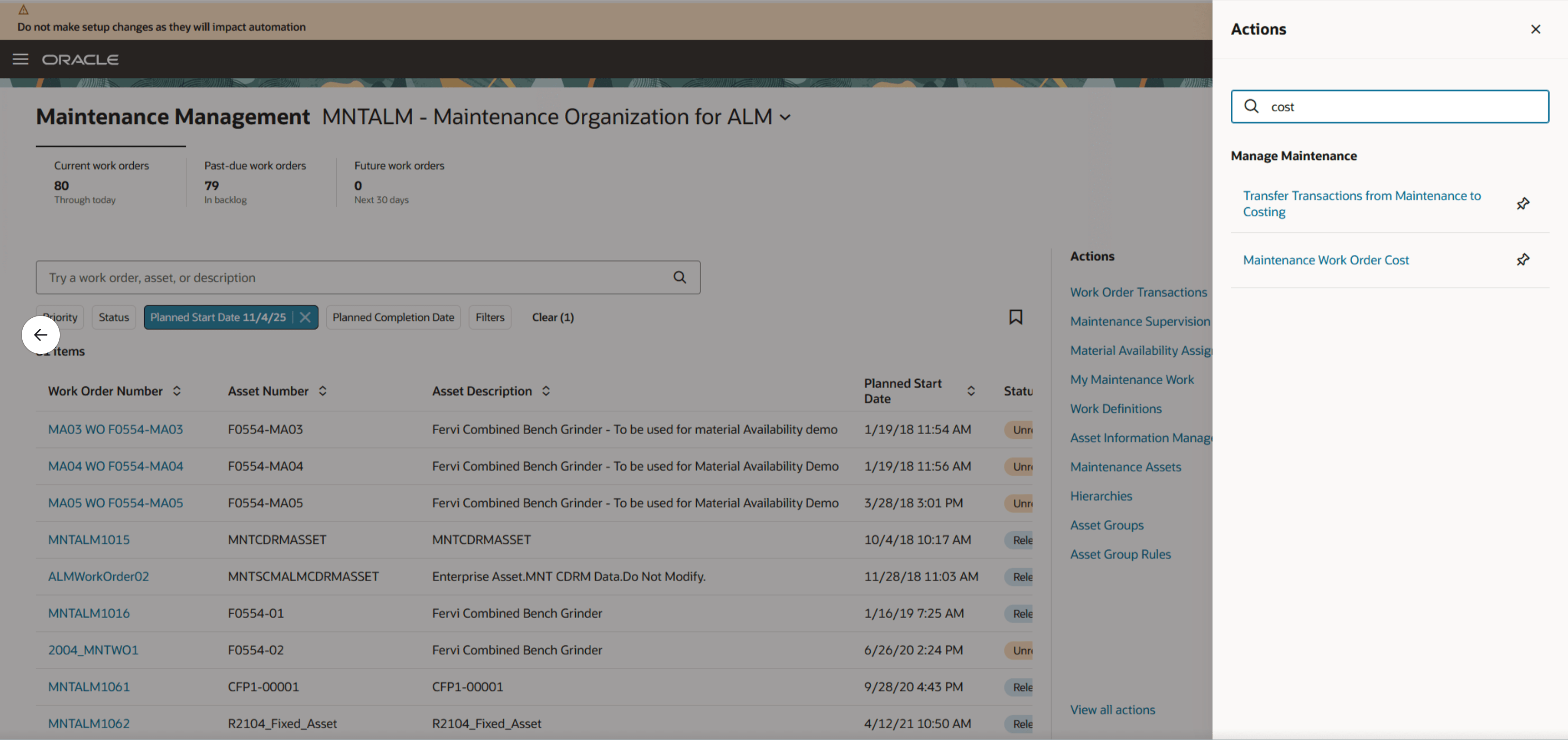The height and width of the screenshot is (740, 1568).
Task: Open work order 2004_MNTWO1
Action: (x=93, y=650)
